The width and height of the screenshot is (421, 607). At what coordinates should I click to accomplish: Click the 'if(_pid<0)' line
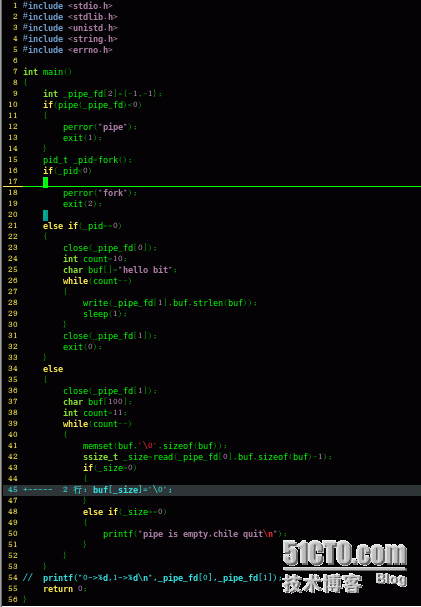(x=67, y=171)
